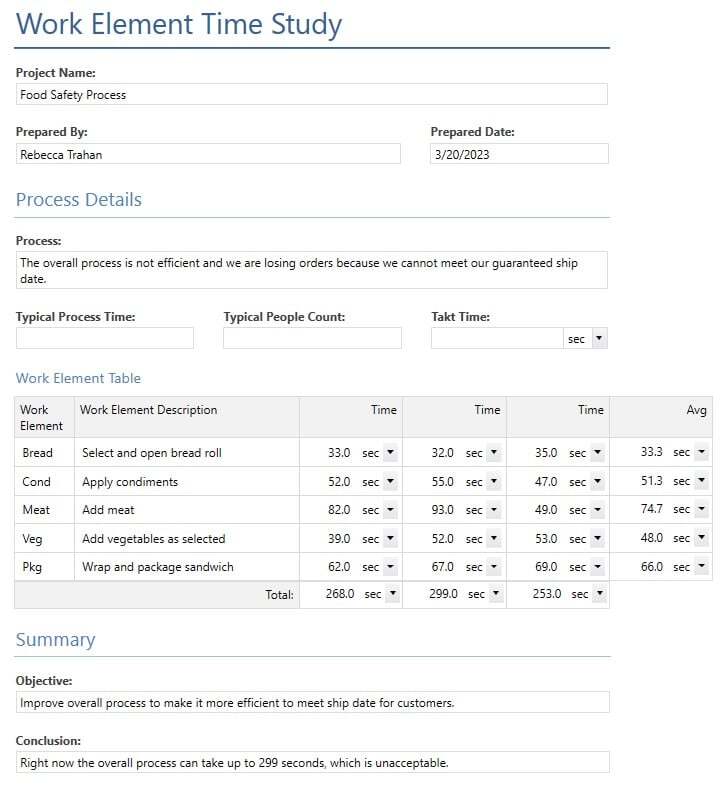This screenshot has height=790, width=723.
Task: Focus the Typical Process Time field
Action: (105, 339)
